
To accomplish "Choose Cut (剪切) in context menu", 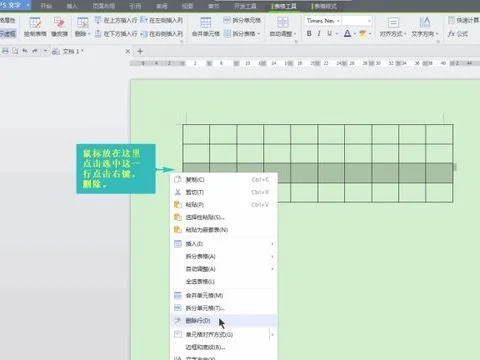I will click(224, 192).
